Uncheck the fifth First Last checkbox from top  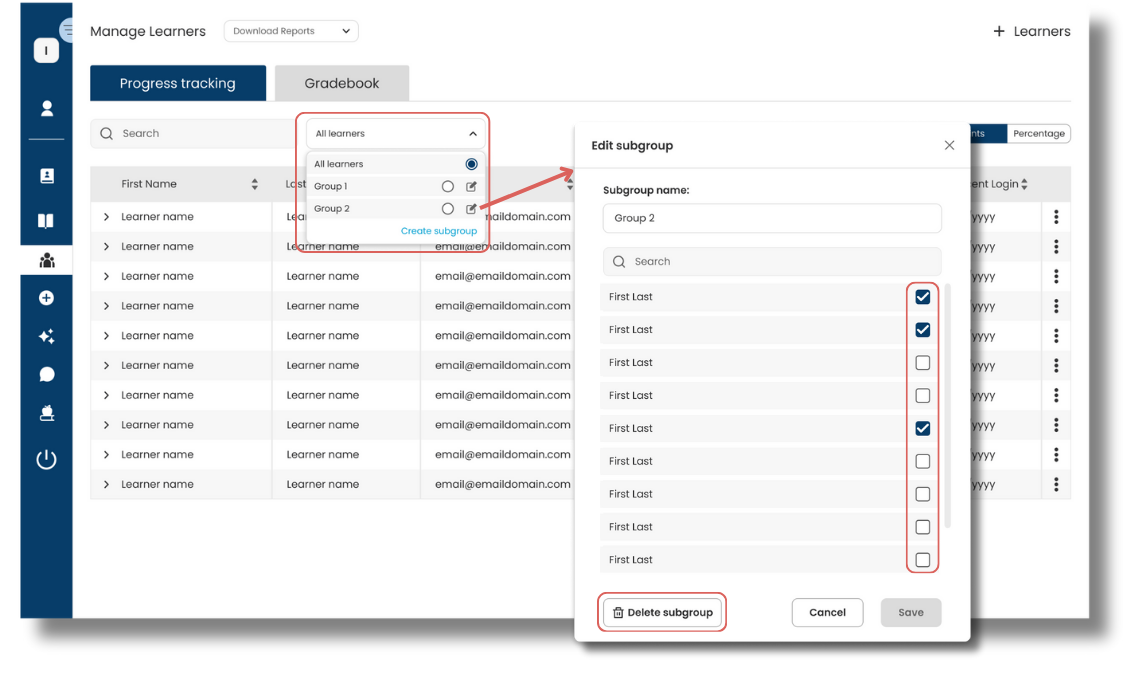922,429
